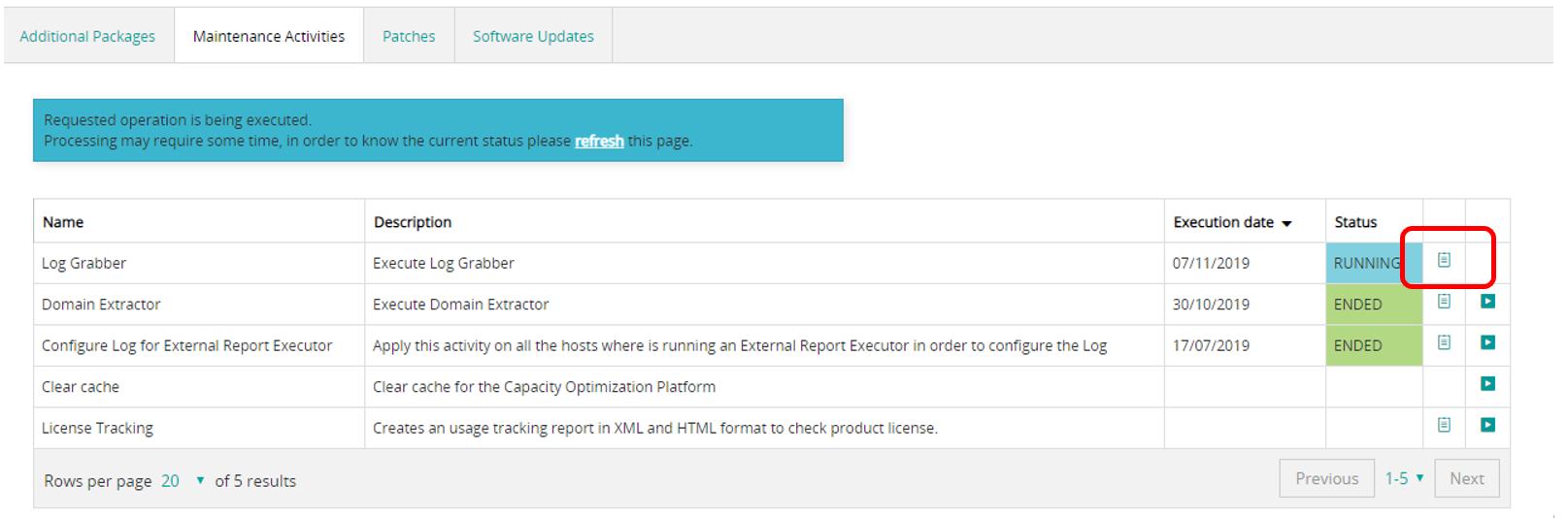
Task: Run Configure Log for External Report Executor
Action: (x=1487, y=342)
